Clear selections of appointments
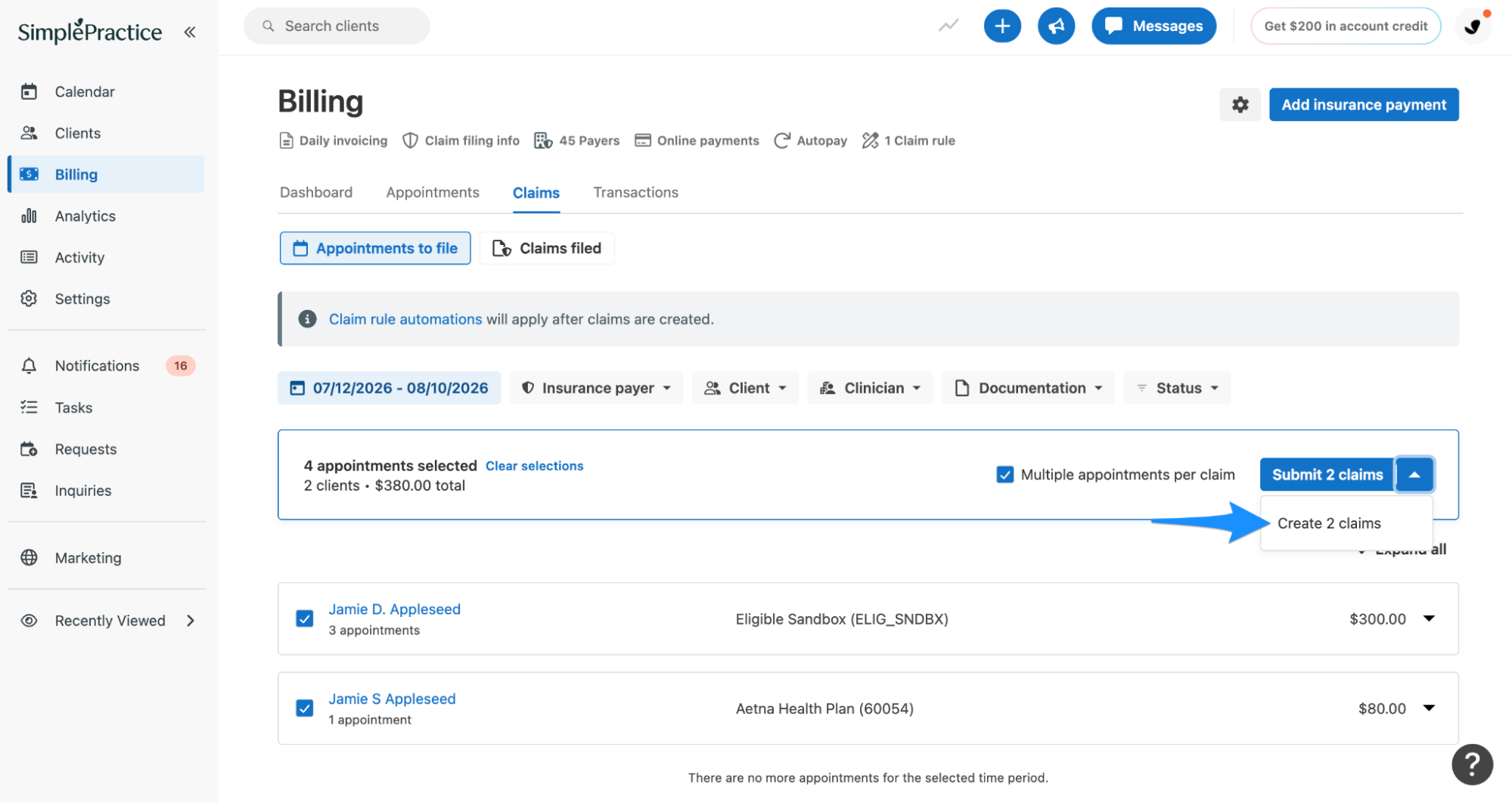 coord(534,466)
